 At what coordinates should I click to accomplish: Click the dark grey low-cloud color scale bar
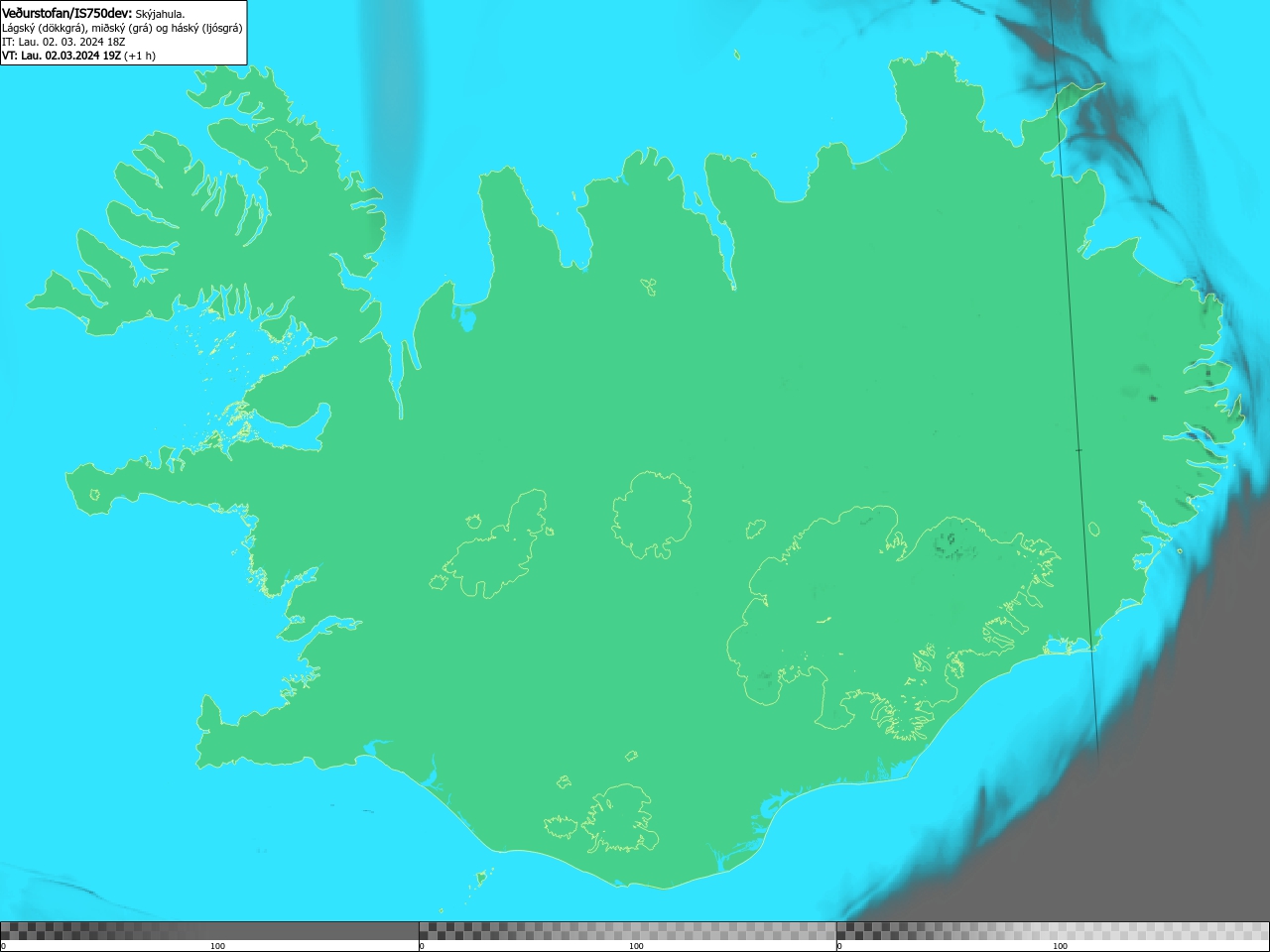[x=209, y=931]
